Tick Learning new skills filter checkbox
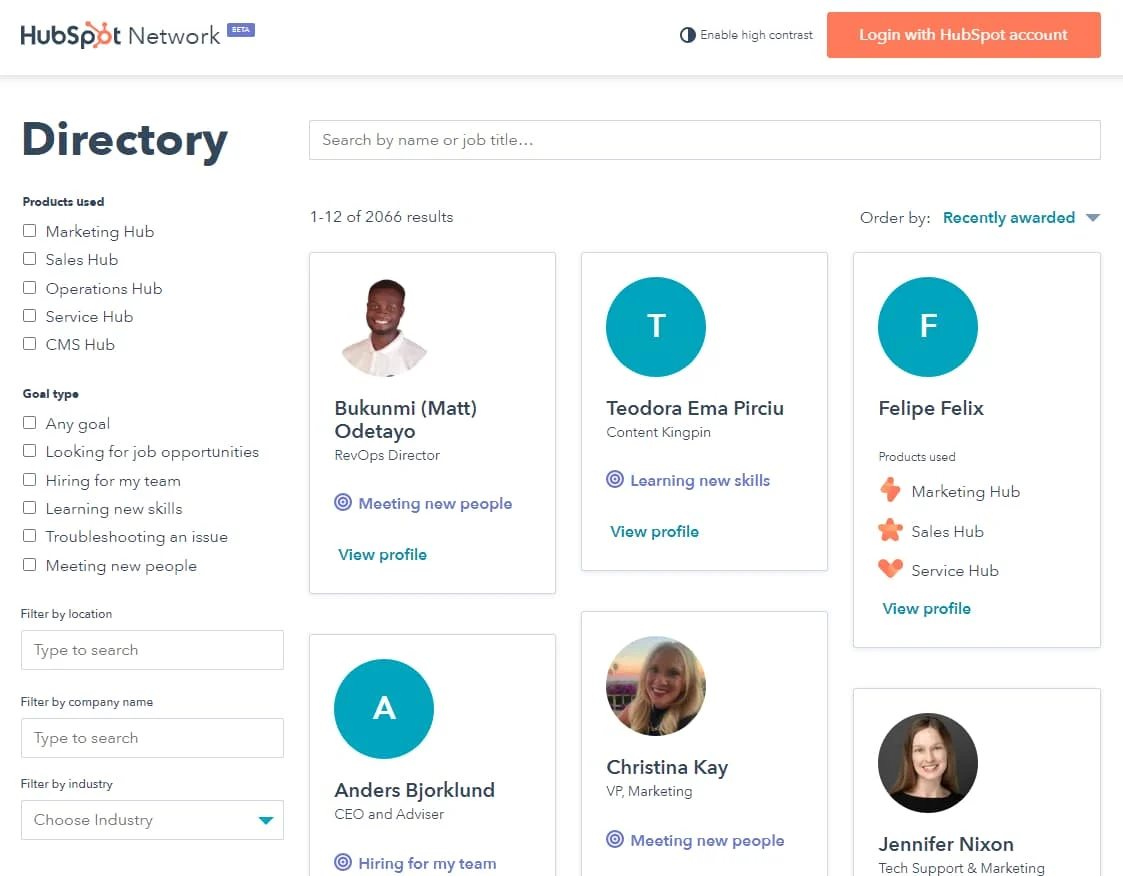This screenshot has height=876, width=1123. (x=29, y=507)
